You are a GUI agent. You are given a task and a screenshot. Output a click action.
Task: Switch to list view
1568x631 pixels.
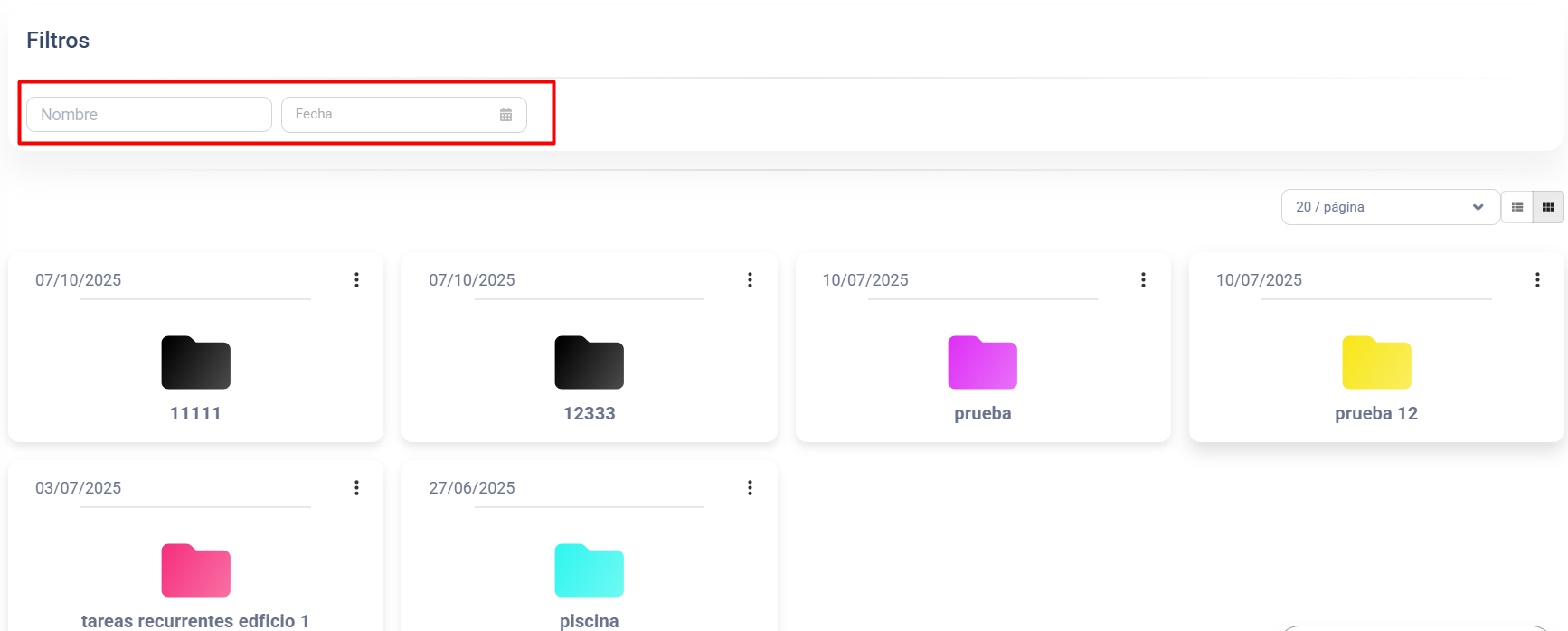tap(1517, 207)
